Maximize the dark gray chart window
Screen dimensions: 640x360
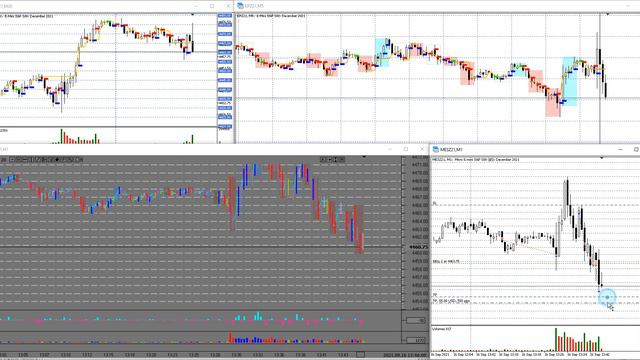point(406,149)
